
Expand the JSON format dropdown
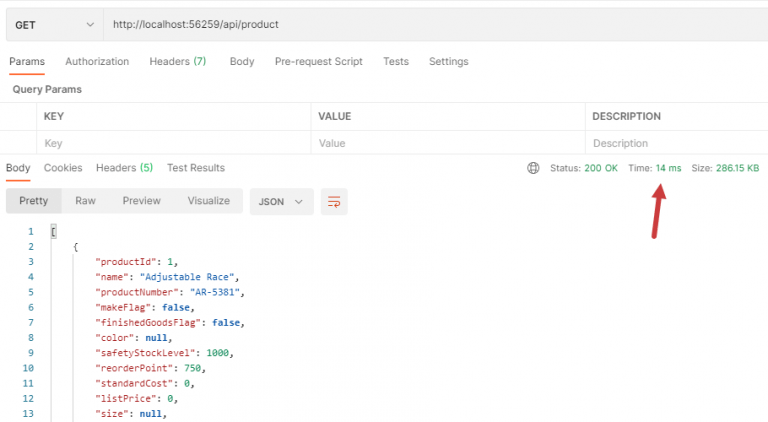pos(281,202)
